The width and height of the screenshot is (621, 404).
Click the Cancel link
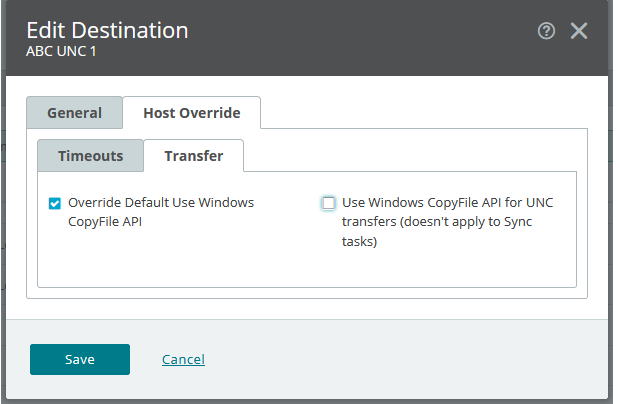[183, 359]
